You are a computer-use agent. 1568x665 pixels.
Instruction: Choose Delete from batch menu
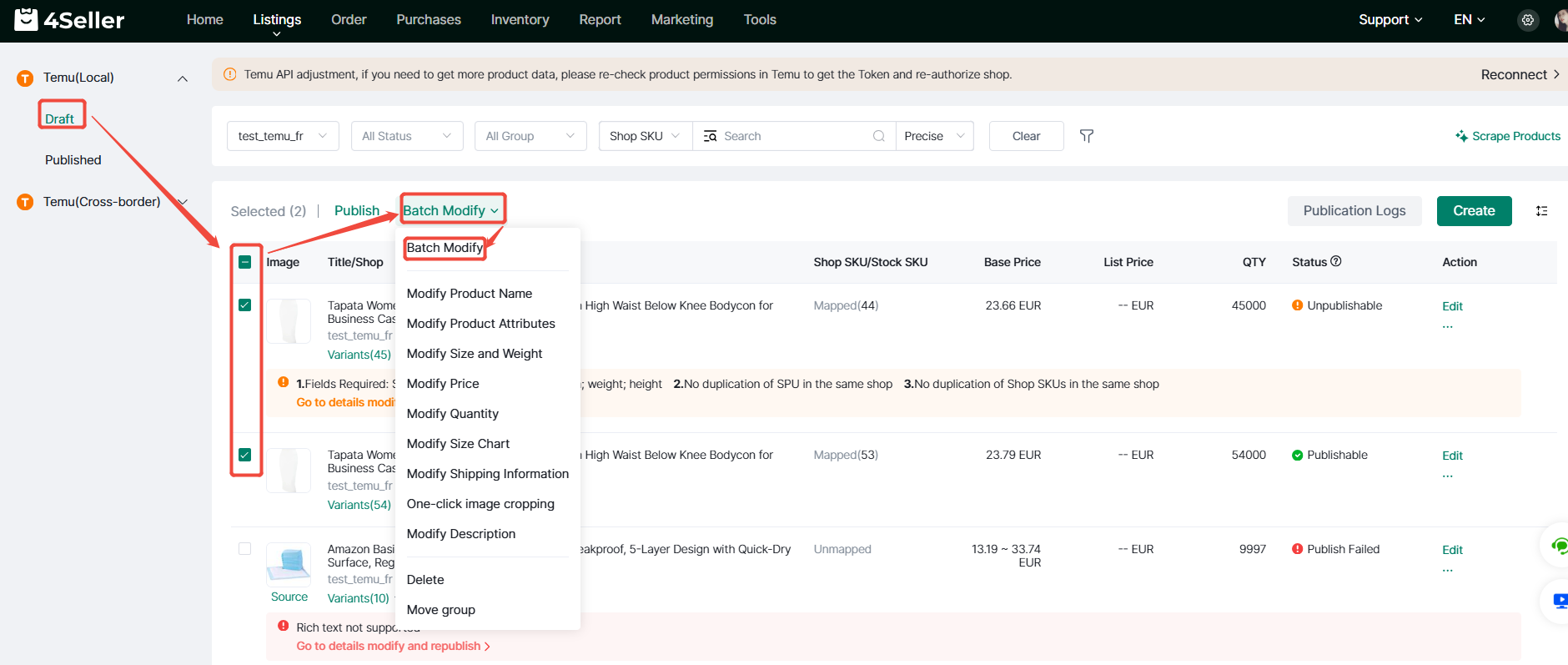click(425, 580)
